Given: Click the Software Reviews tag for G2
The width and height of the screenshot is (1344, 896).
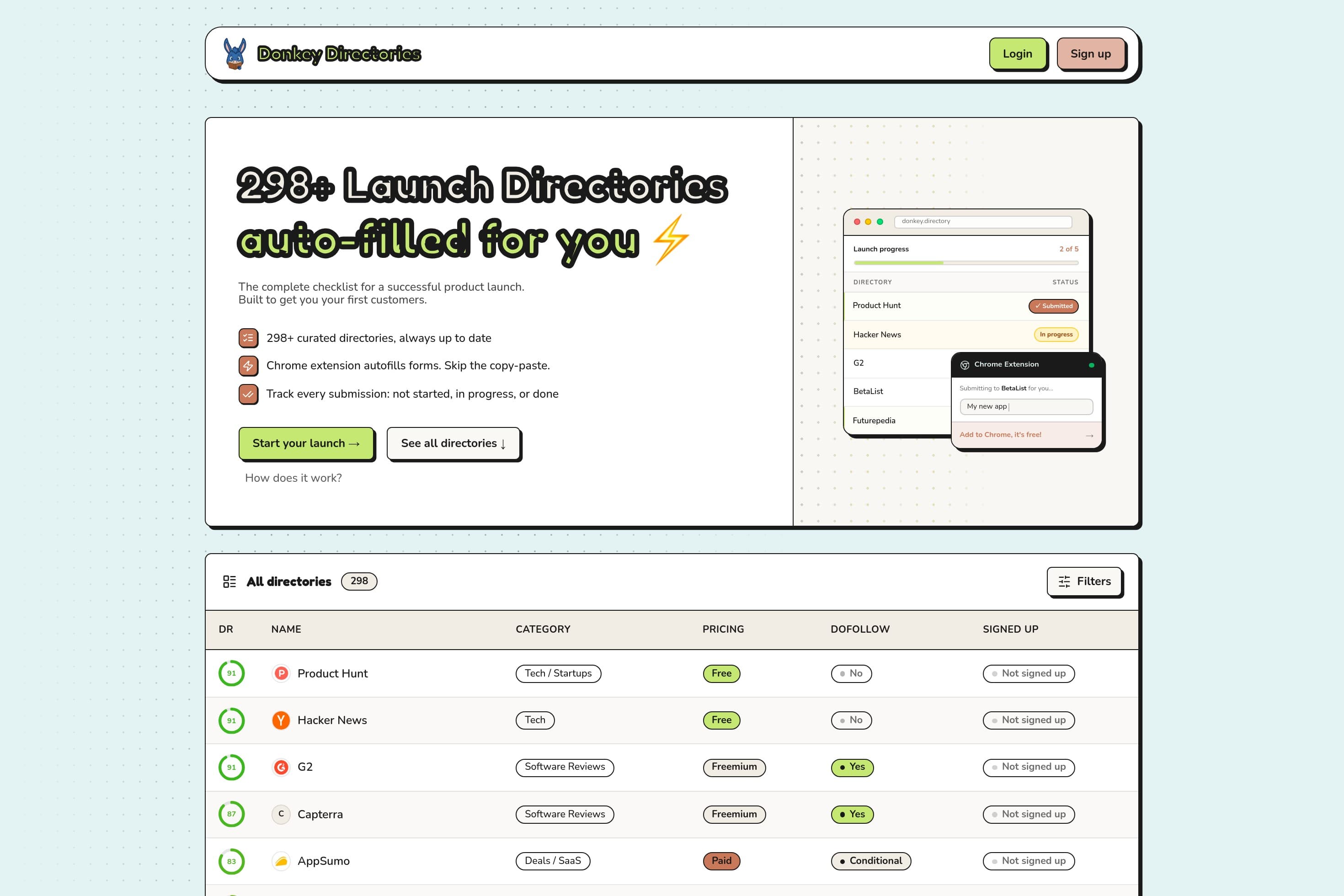Looking at the screenshot, I should [x=565, y=768].
